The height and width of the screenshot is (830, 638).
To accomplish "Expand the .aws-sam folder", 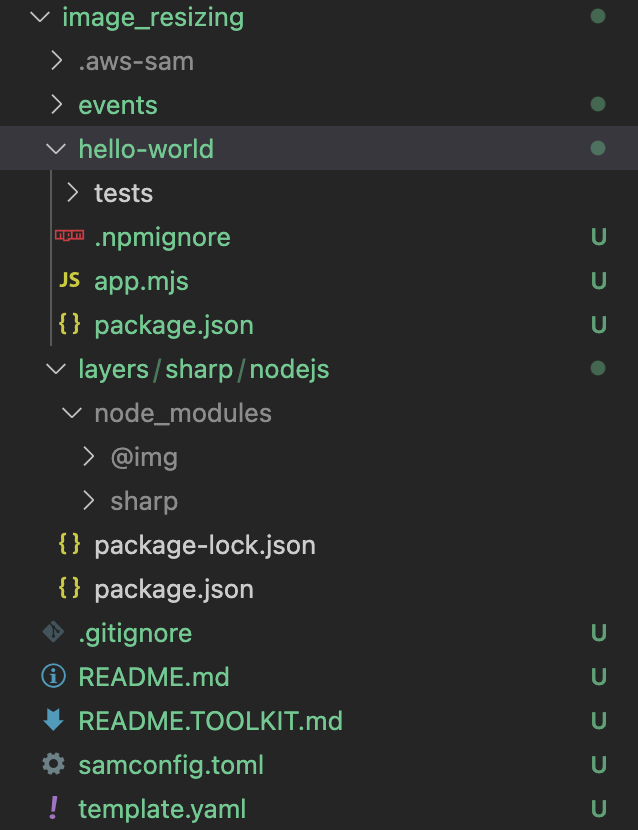I will (x=57, y=60).
